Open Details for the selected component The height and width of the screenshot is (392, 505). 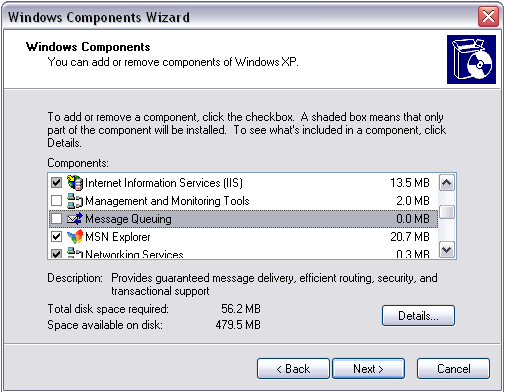click(x=418, y=315)
